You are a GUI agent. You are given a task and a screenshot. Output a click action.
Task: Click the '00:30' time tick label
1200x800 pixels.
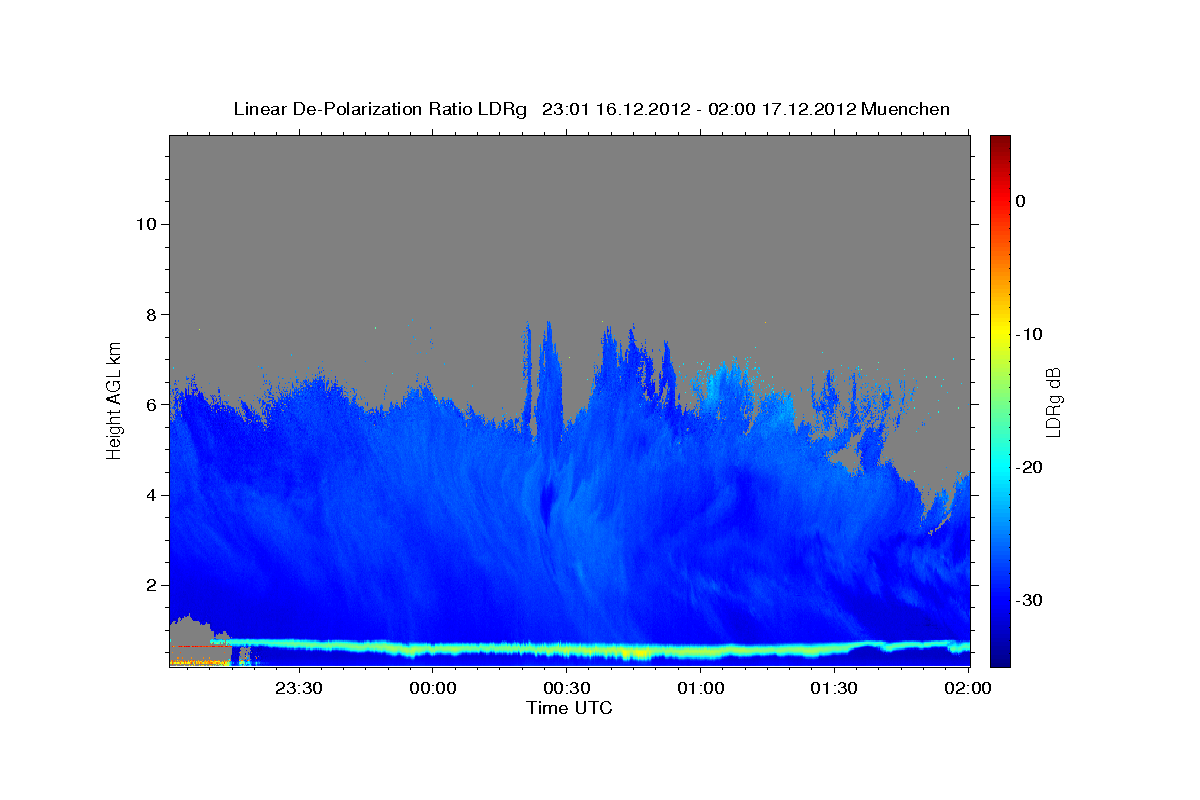point(566,689)
